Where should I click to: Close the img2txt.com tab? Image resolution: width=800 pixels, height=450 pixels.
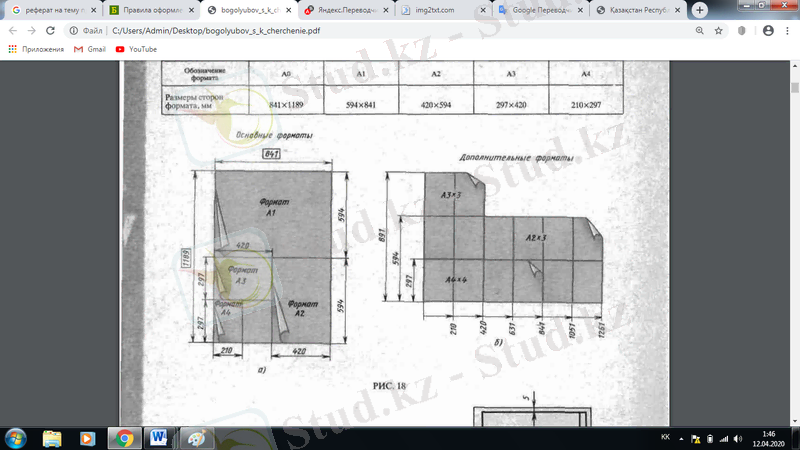483,10
